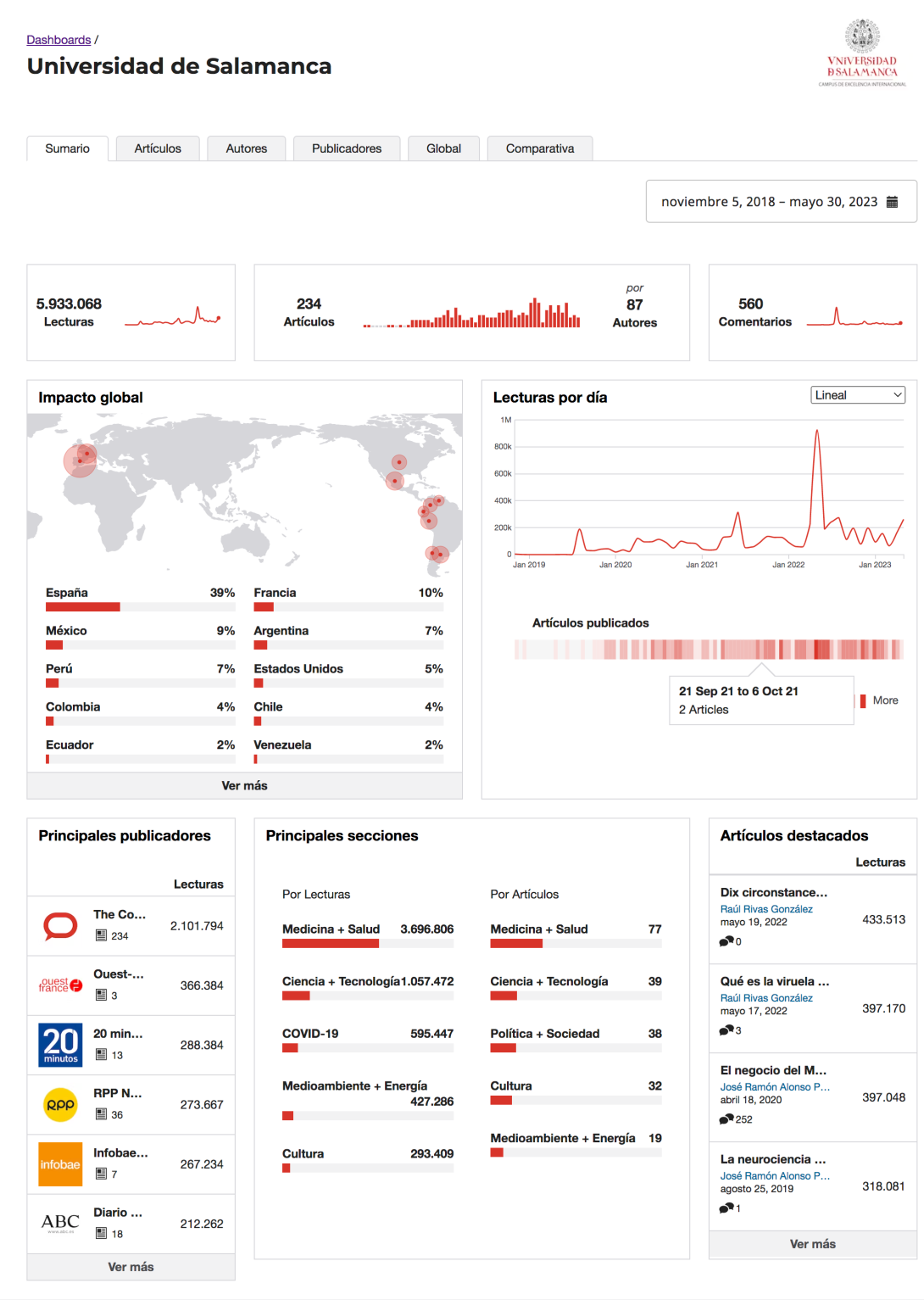Click España percentage bar
This screenshot has height=1300, width=924.
coord(140,607)
